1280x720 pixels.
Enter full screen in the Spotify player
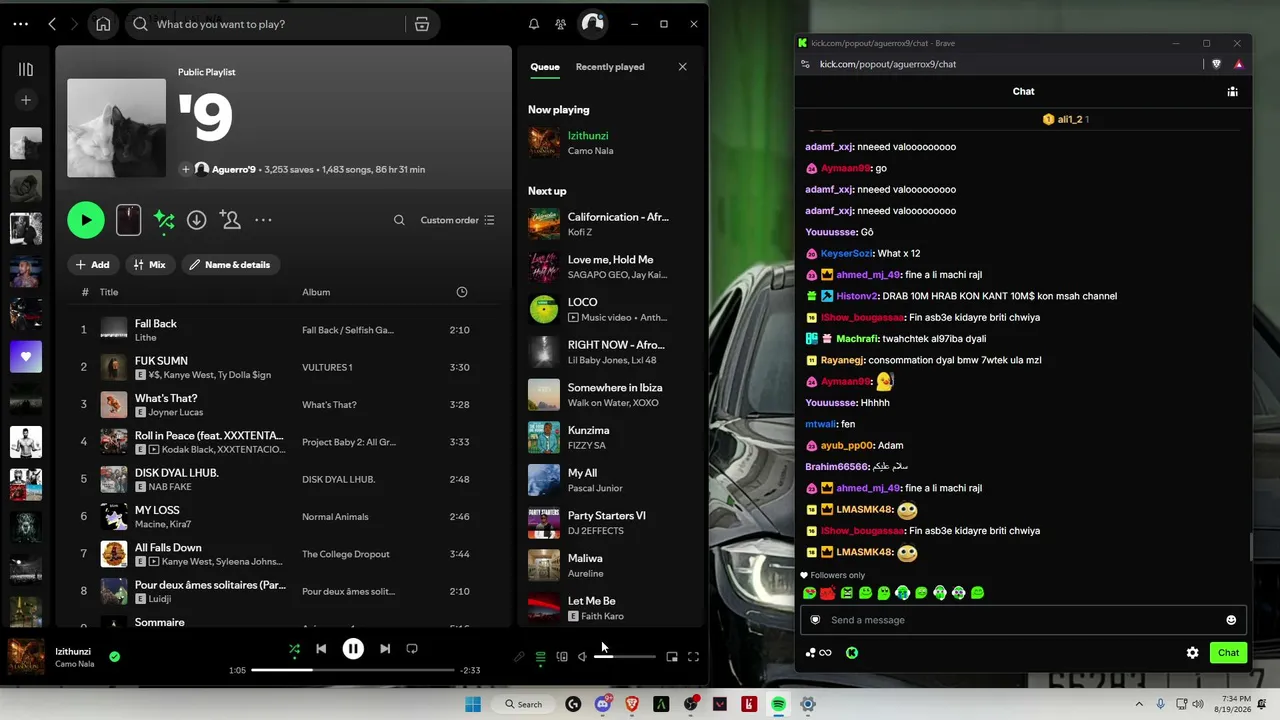693,657
